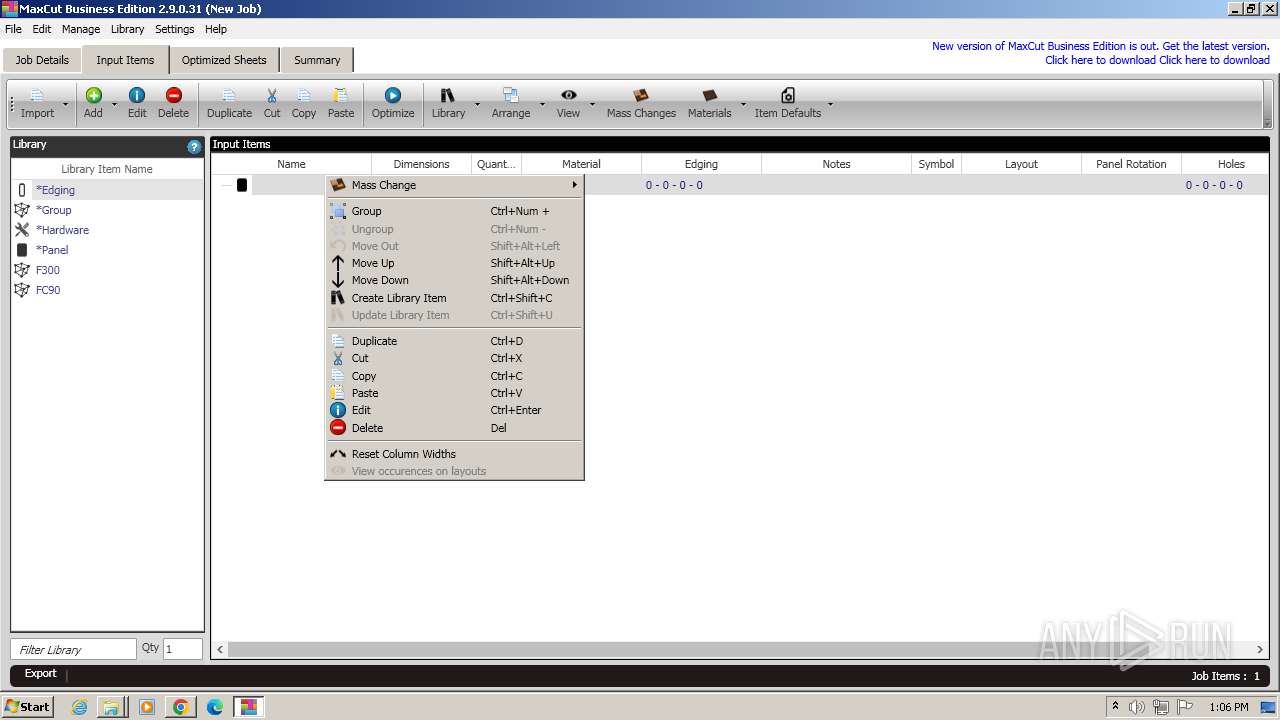1280x720 pixels.
Task: Click the Qty input field
Action: [183, 649]
